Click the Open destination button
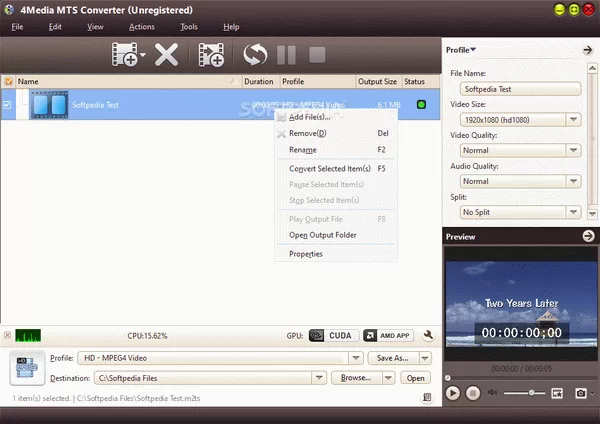The height and width of the screenshot is (424, 600). pyautogui.click(x=416, y=378)
